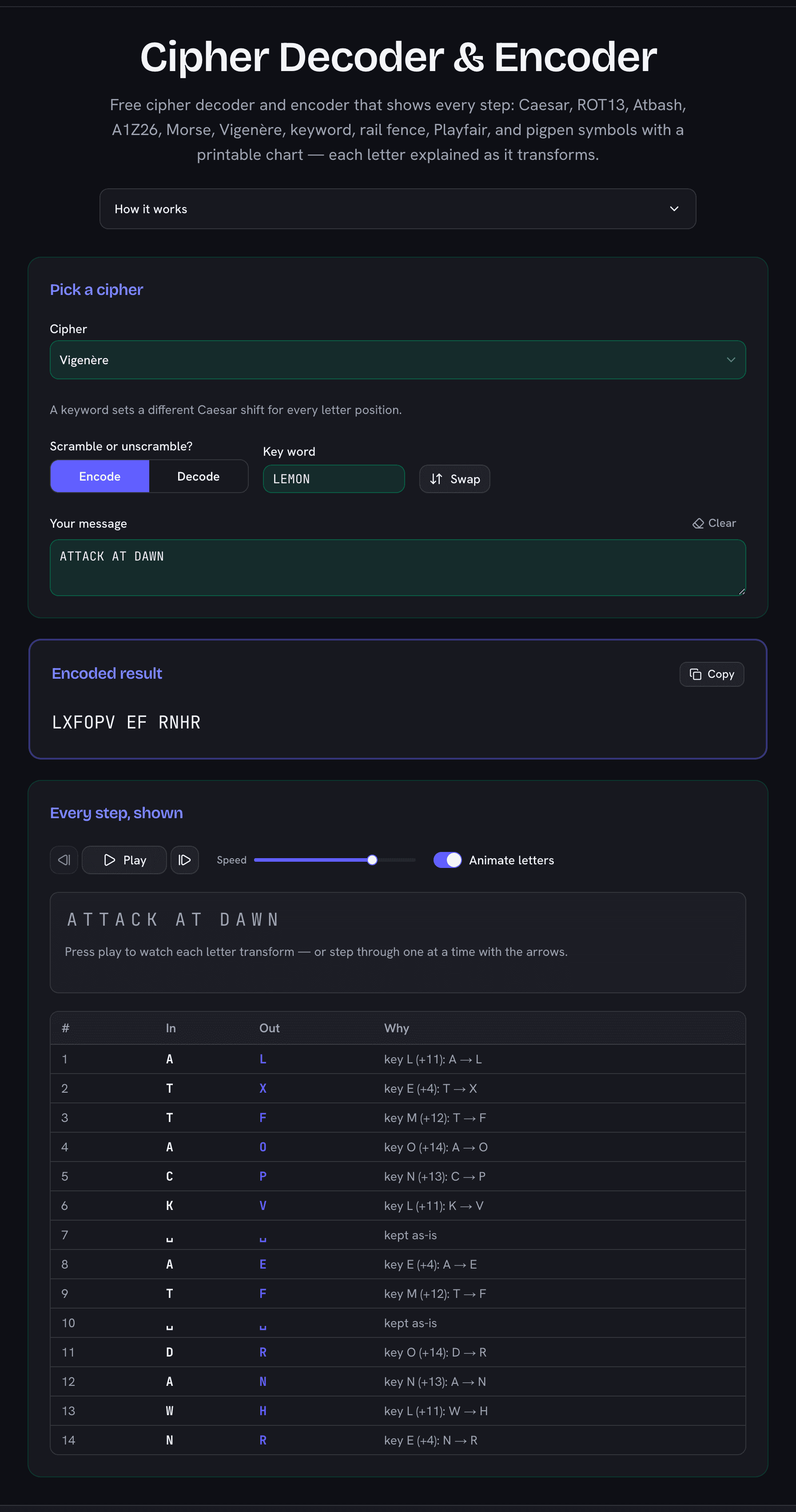
Task: Click the Out column header
Action: (270, 1028)
